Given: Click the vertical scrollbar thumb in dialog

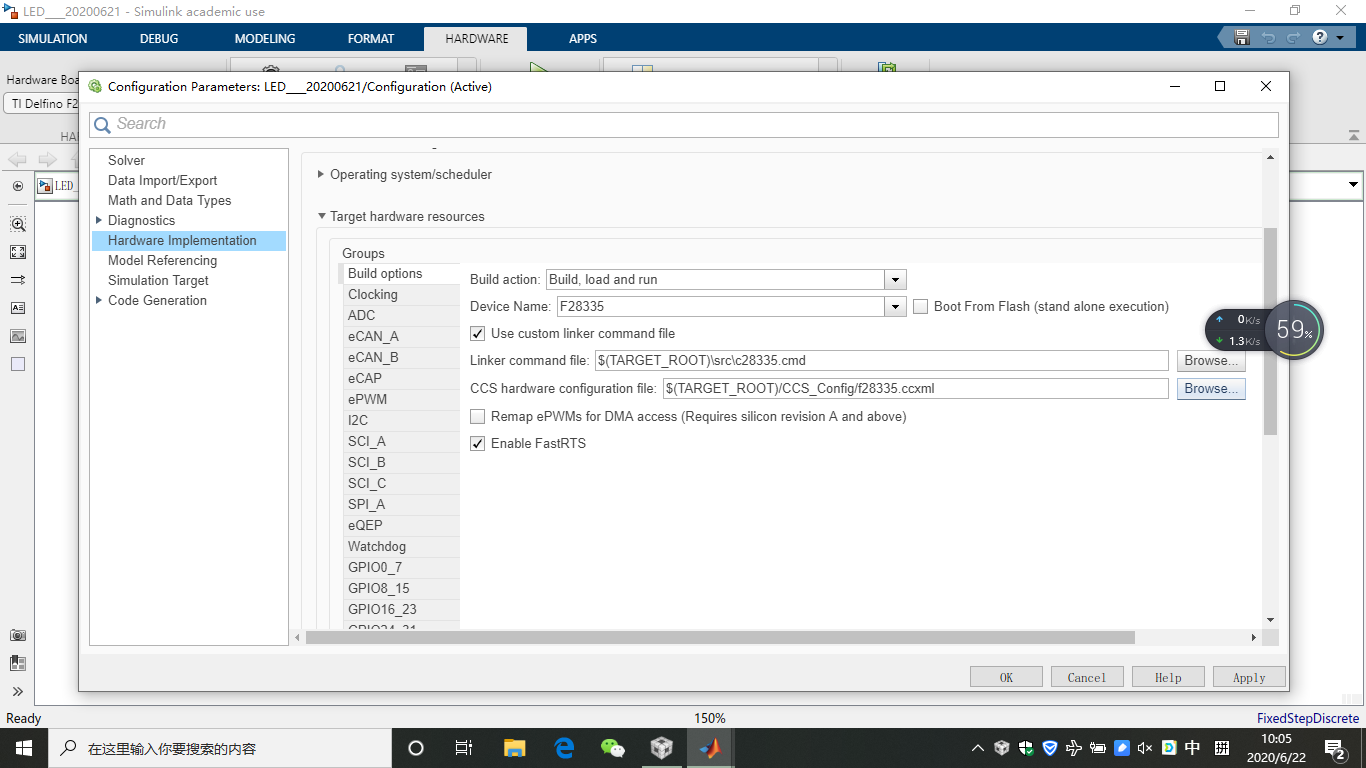Looking at the screenshot, I should (x=1270, y=331).
